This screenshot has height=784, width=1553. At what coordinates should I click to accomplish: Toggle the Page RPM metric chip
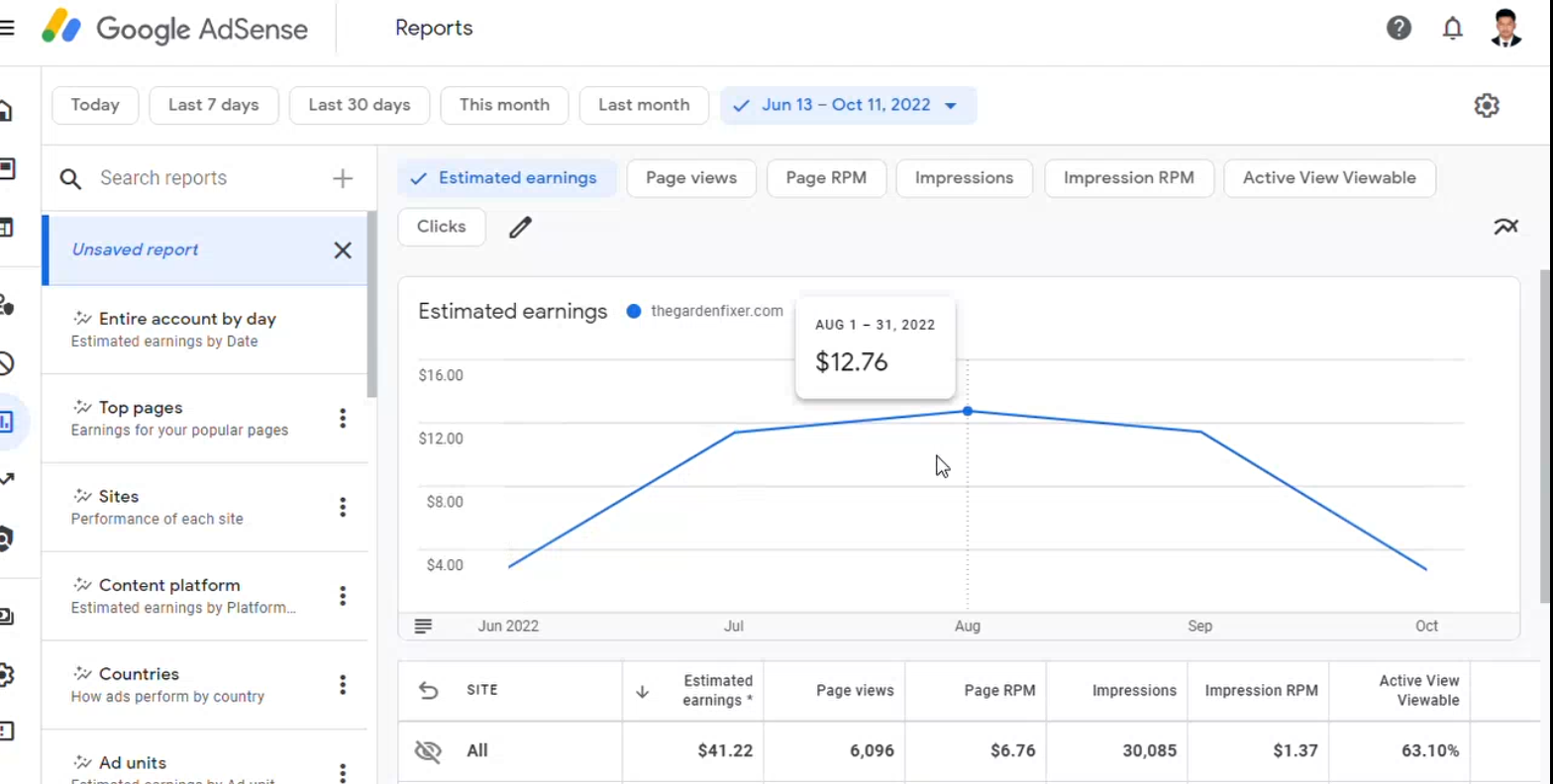tap(826, 178)
